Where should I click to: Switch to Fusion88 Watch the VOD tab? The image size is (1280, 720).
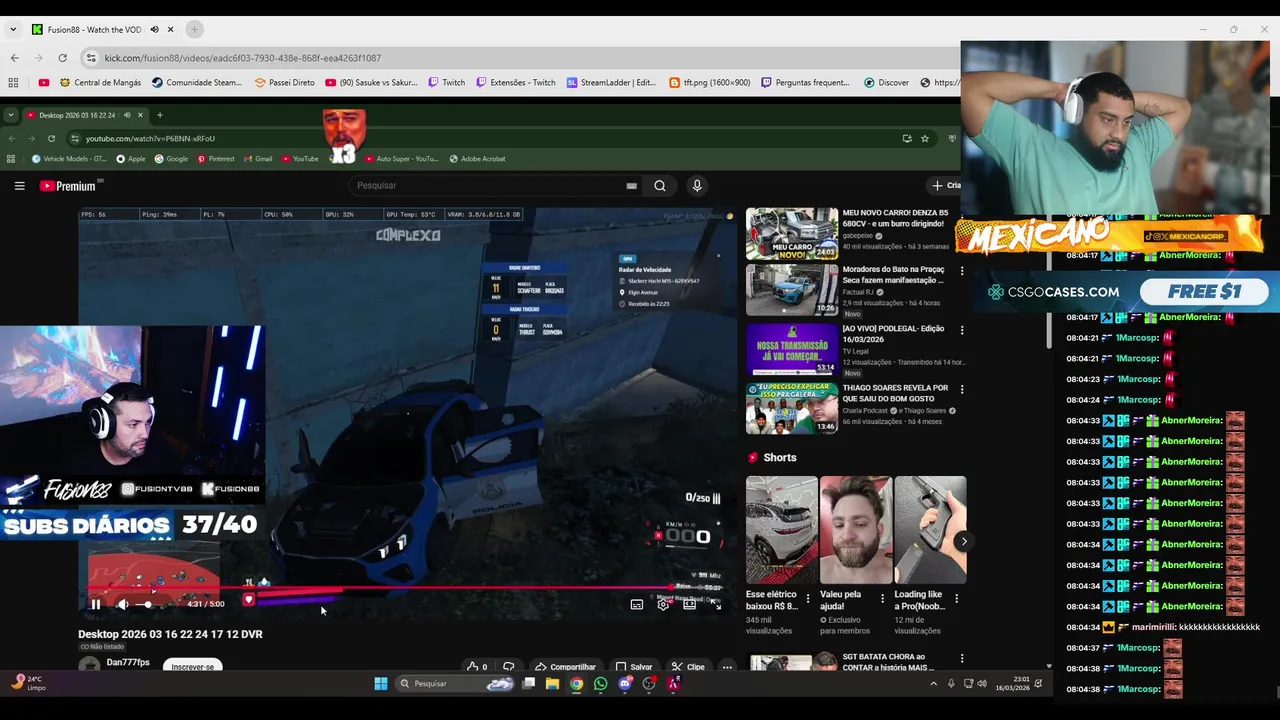coord(93,30)
